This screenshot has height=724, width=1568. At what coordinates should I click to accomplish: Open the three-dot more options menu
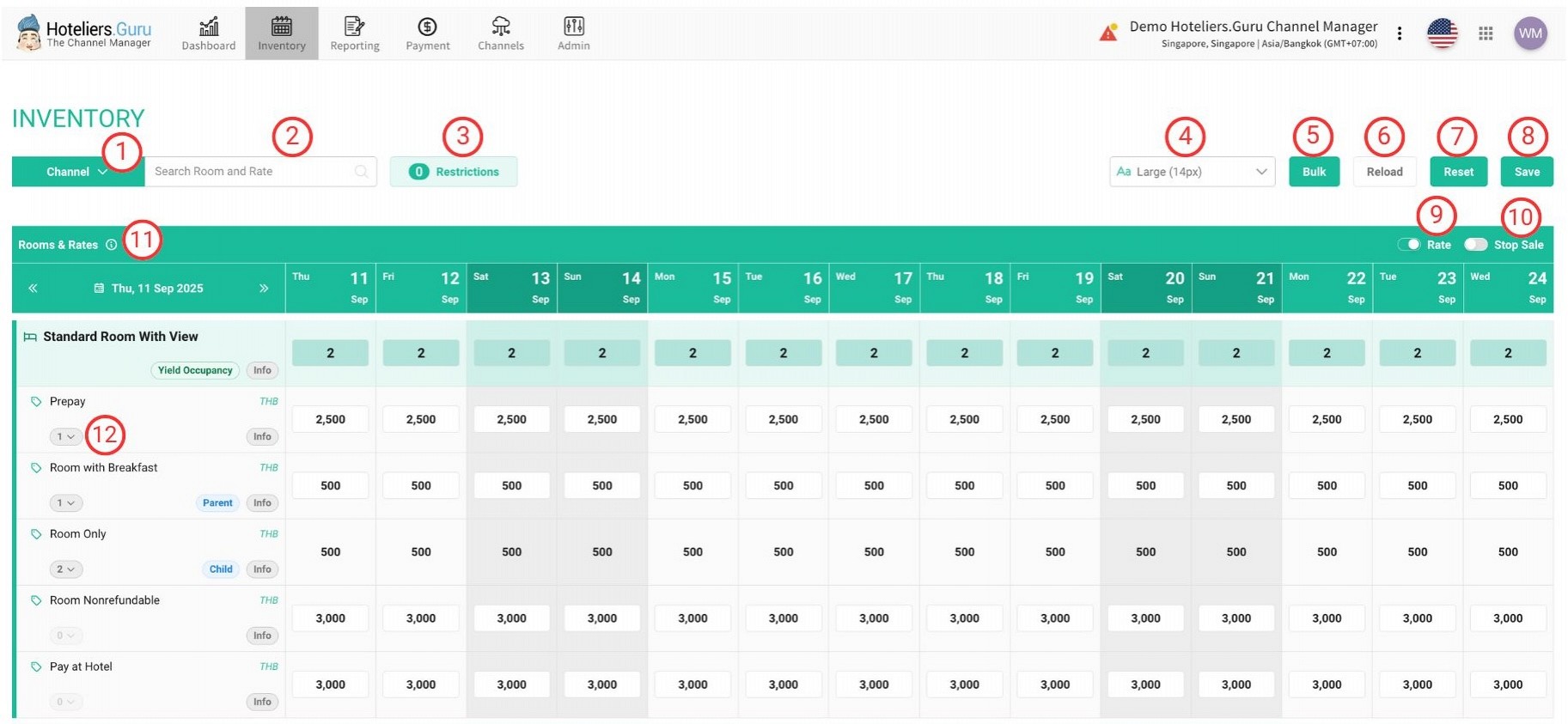pyautogui.click(x=1400, y=33)
